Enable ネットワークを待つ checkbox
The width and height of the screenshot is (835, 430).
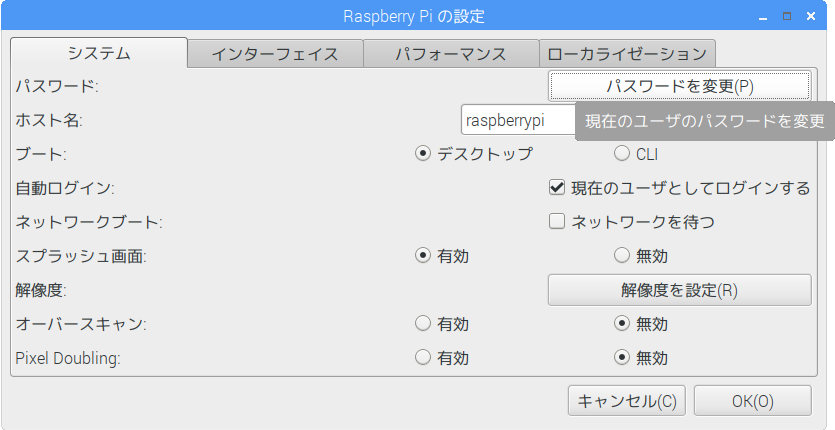(632, 222)
